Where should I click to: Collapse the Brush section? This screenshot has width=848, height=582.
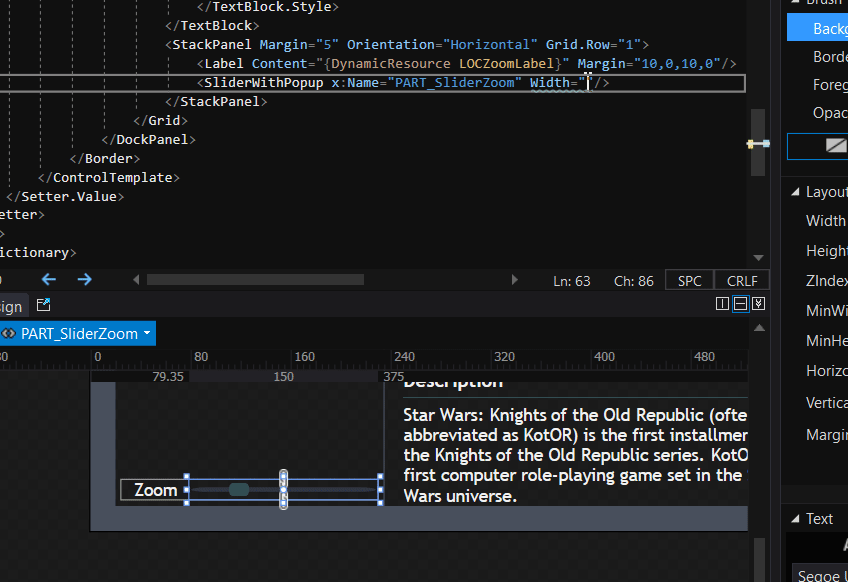(x=795, y=4)
